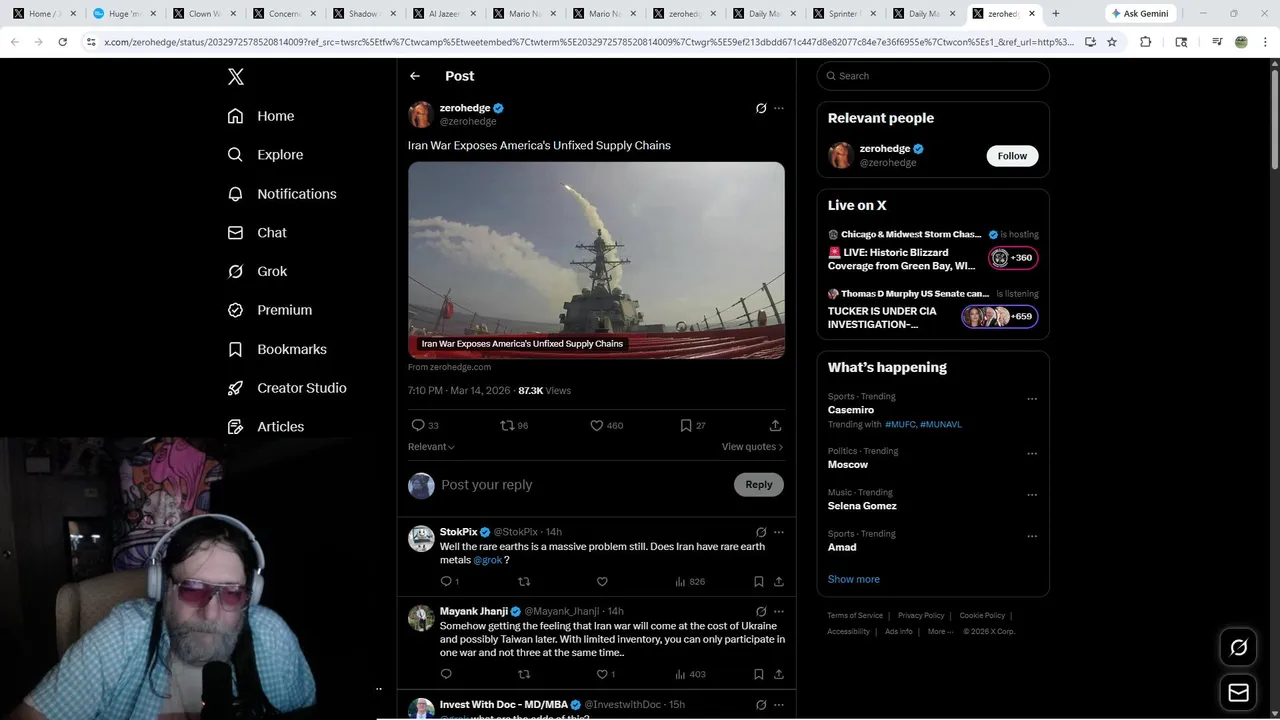Open the floating messages envelope button
1280x720 pixels.
[x=1239, y=692]
